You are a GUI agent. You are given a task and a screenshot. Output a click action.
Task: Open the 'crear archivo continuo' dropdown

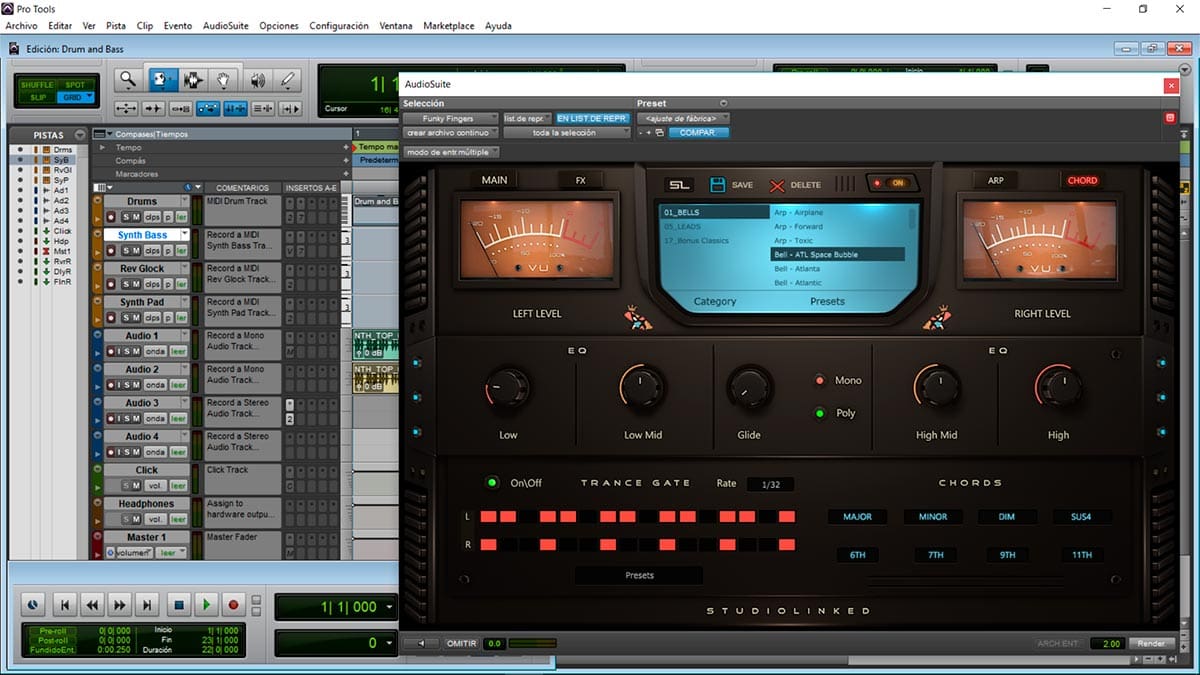[x=451, y=132]
